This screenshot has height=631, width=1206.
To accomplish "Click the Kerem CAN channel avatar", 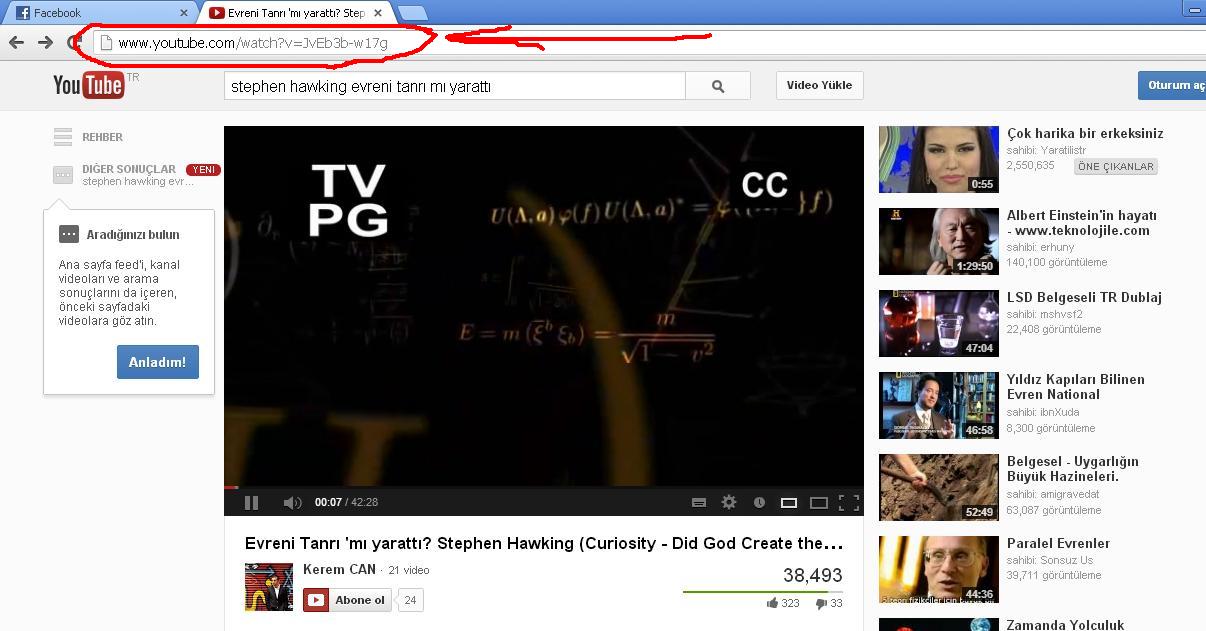I will tap(269, 587).
